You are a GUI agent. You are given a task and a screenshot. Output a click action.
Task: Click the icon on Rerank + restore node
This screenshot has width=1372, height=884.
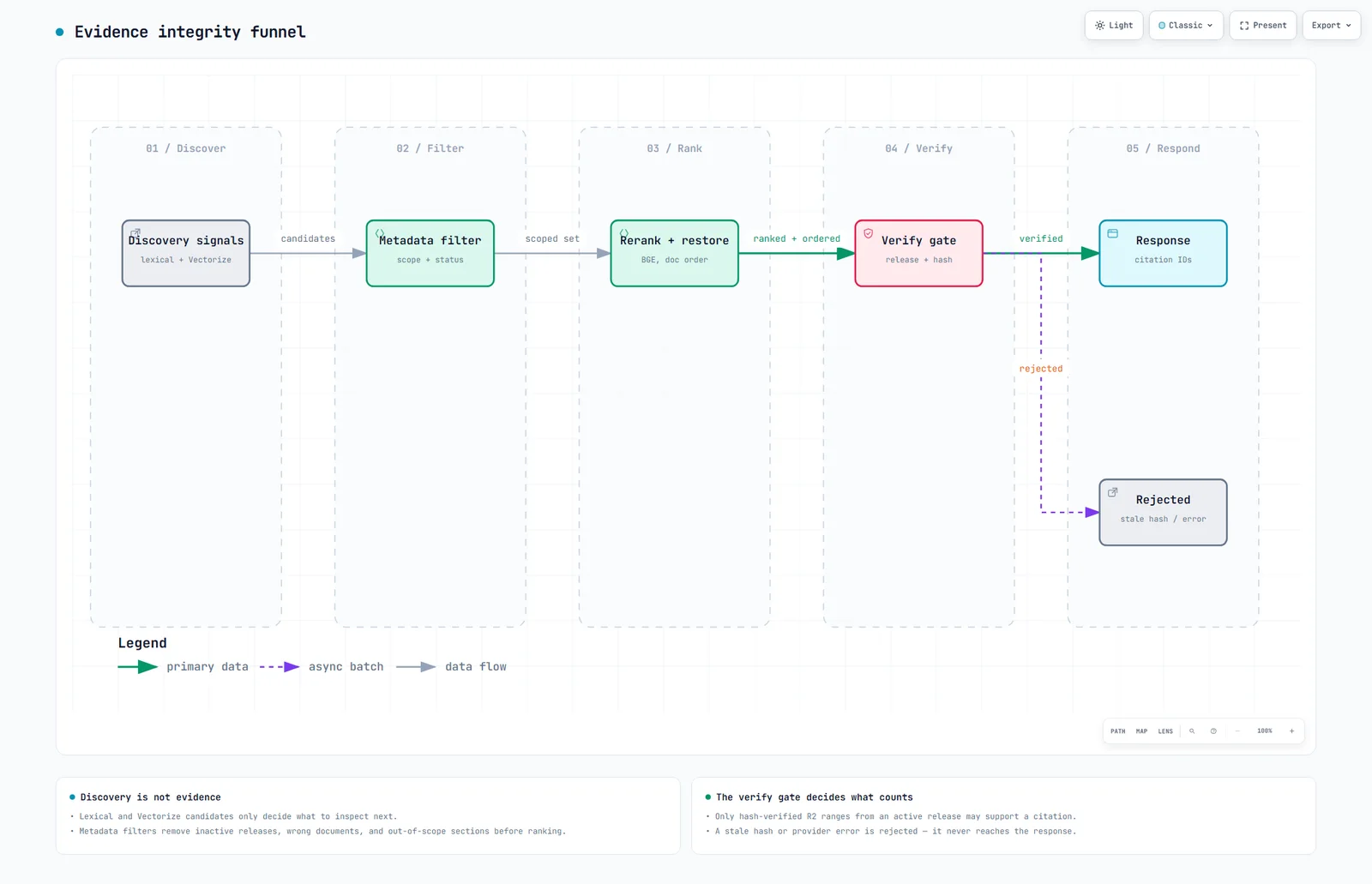coord(624,233)
